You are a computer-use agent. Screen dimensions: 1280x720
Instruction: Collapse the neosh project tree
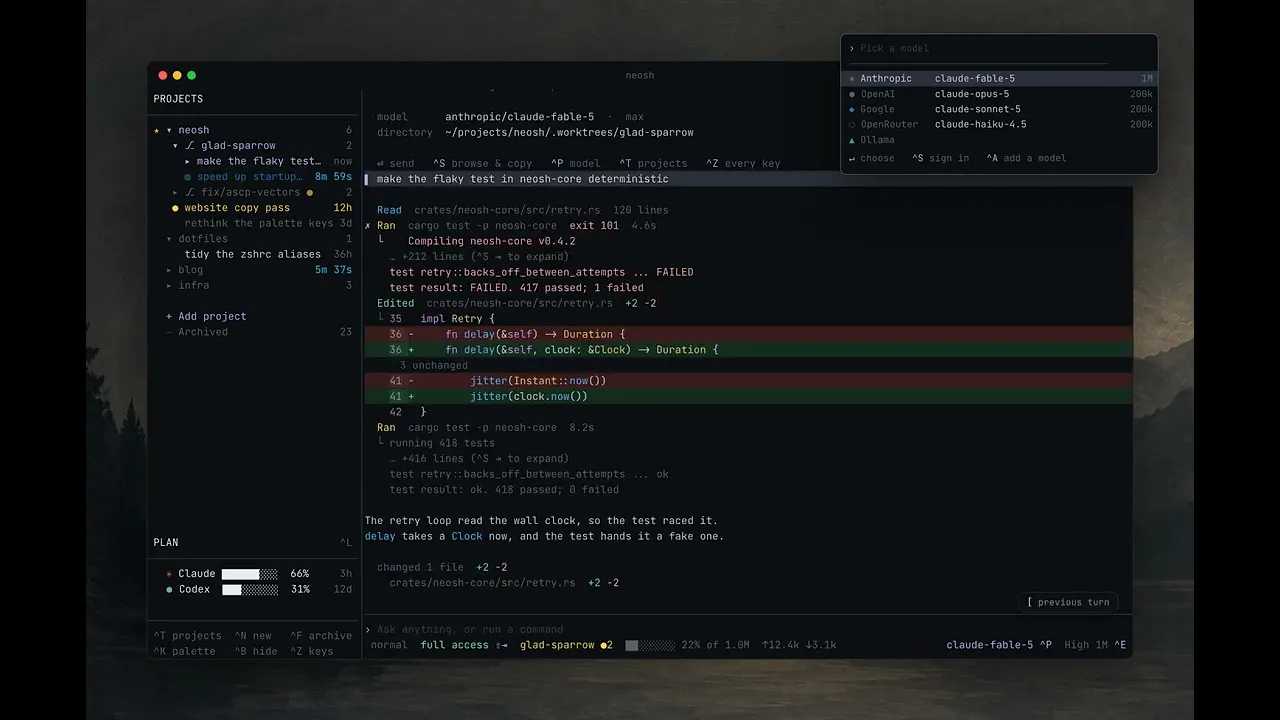(169, 130)
